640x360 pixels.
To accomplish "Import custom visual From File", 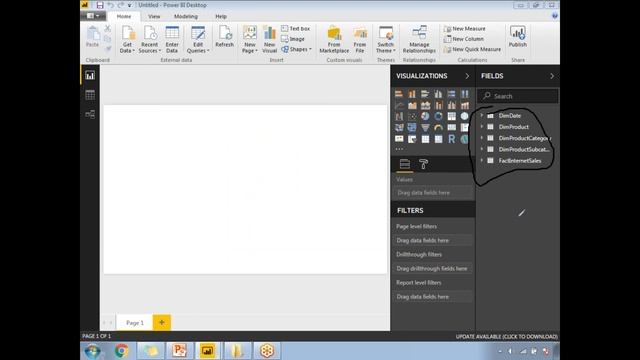I will coord(360,39).
